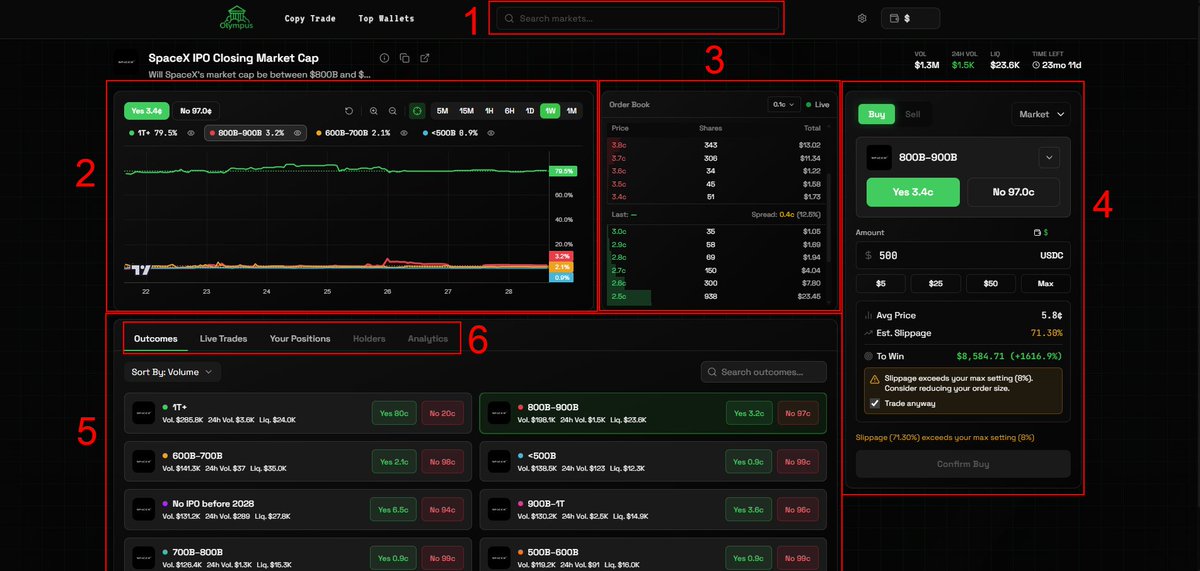
Task: Open the Sort By: Volume dropdown
Action: (172, 372)
